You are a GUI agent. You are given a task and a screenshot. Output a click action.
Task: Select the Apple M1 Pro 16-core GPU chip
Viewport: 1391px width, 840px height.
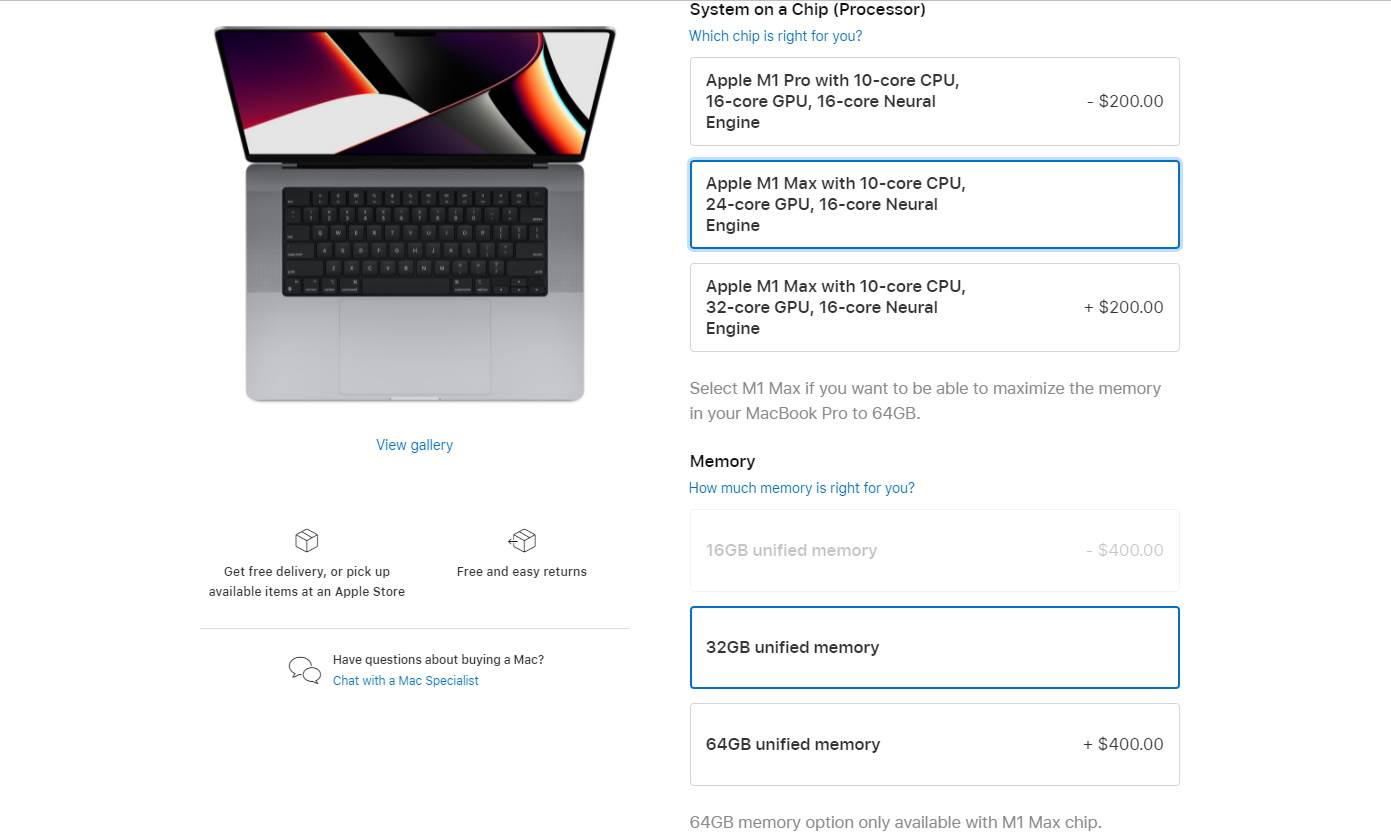(x=934, y=101)
